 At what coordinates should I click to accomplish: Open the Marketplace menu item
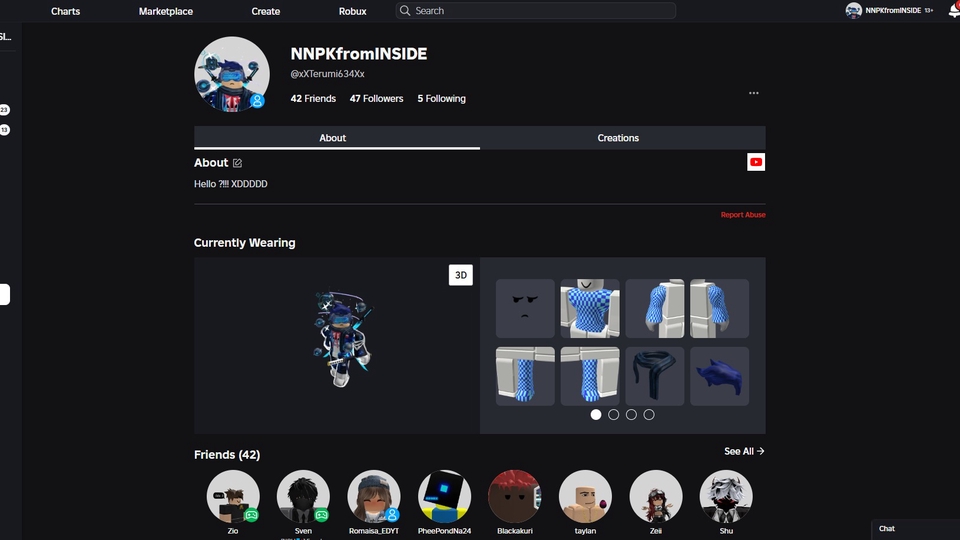coord(166,11)
